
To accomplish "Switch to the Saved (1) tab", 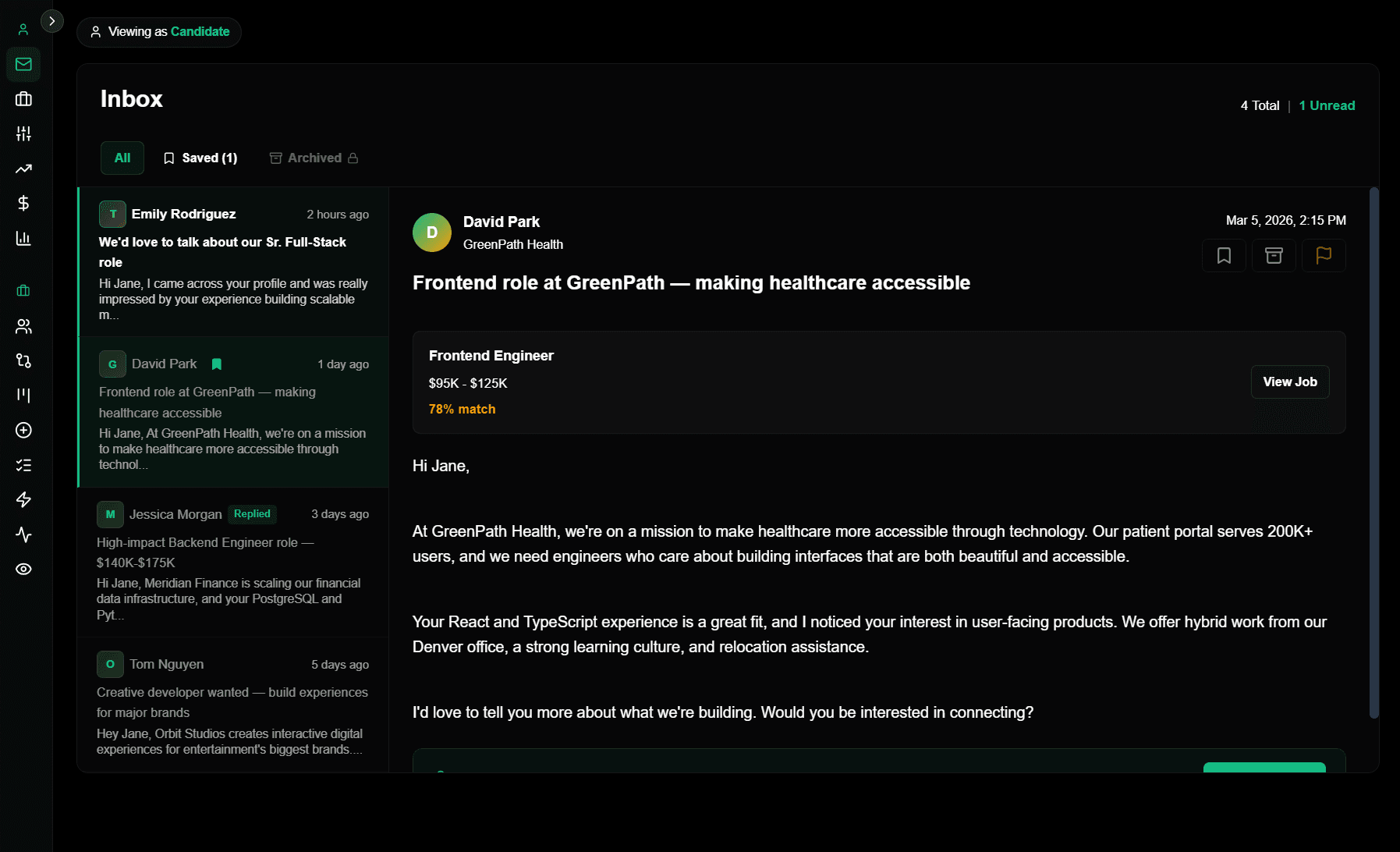I will click(x=200, y=158).
